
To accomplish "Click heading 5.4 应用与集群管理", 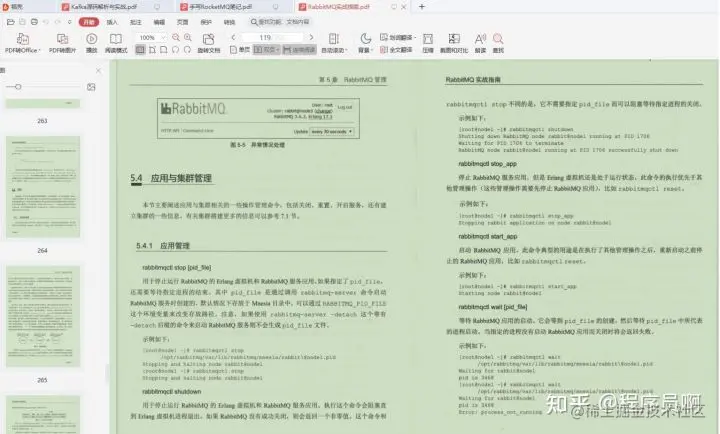I will (171, 178).
